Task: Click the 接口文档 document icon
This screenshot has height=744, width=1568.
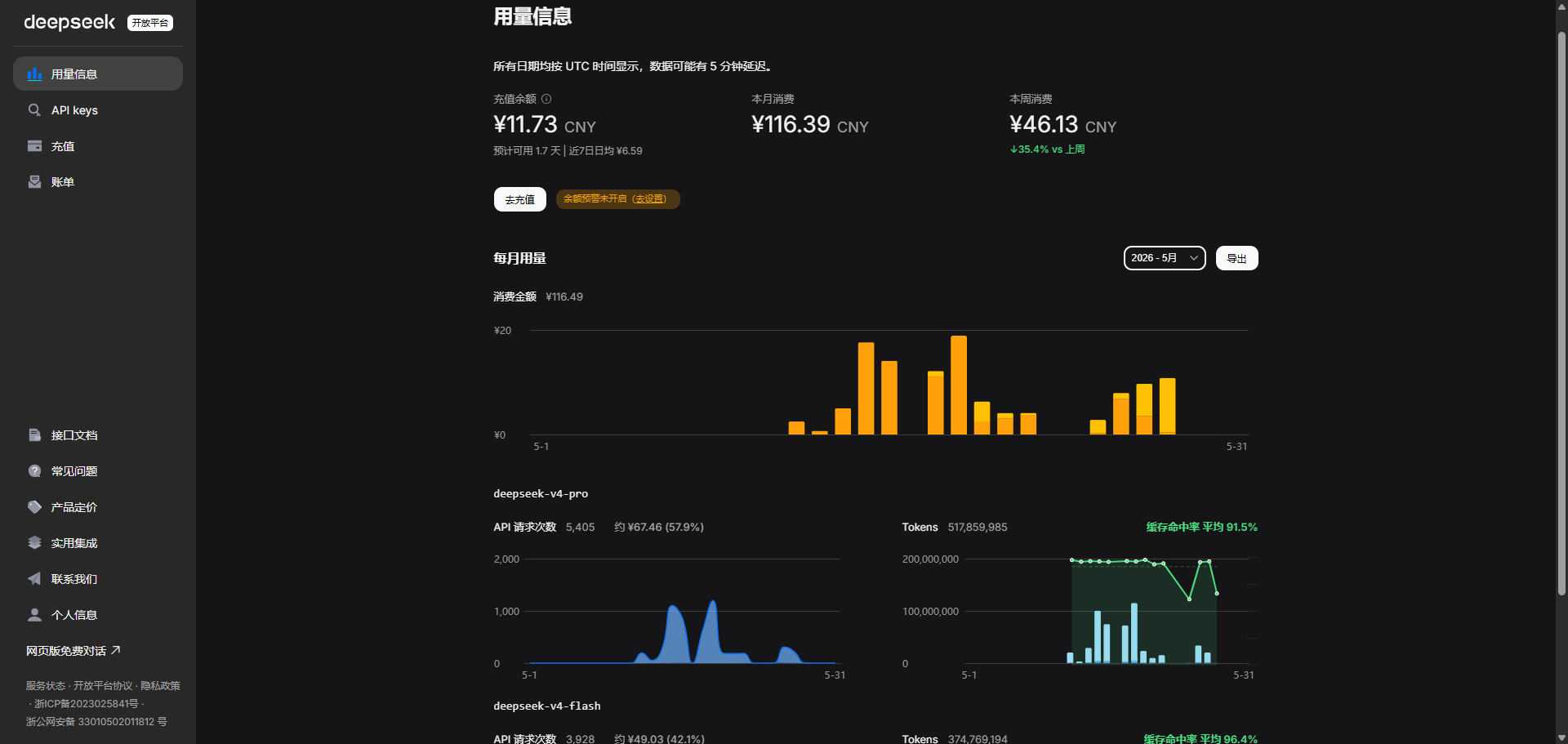Action: [34, 435]
